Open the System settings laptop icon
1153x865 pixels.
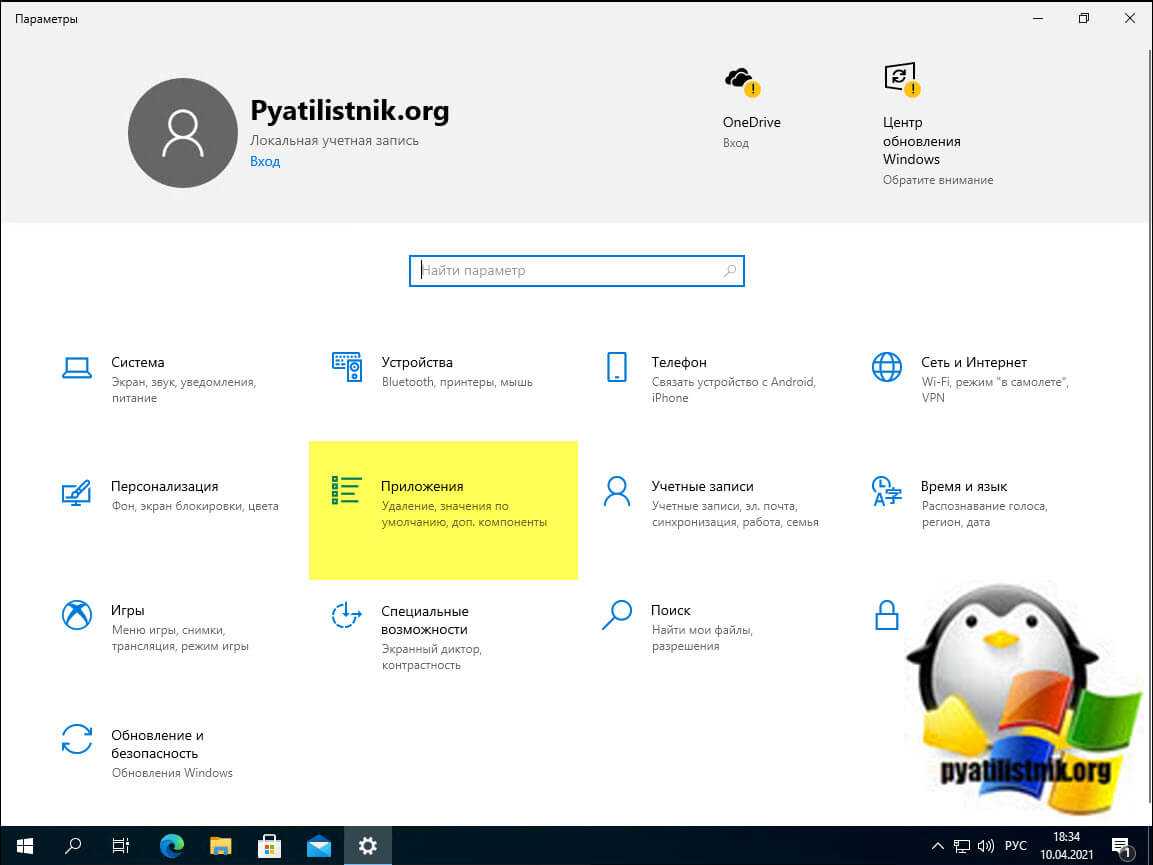point(77,367)
